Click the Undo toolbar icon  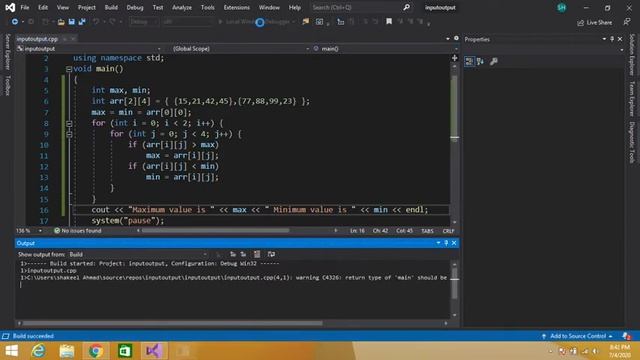coord(96,22)
